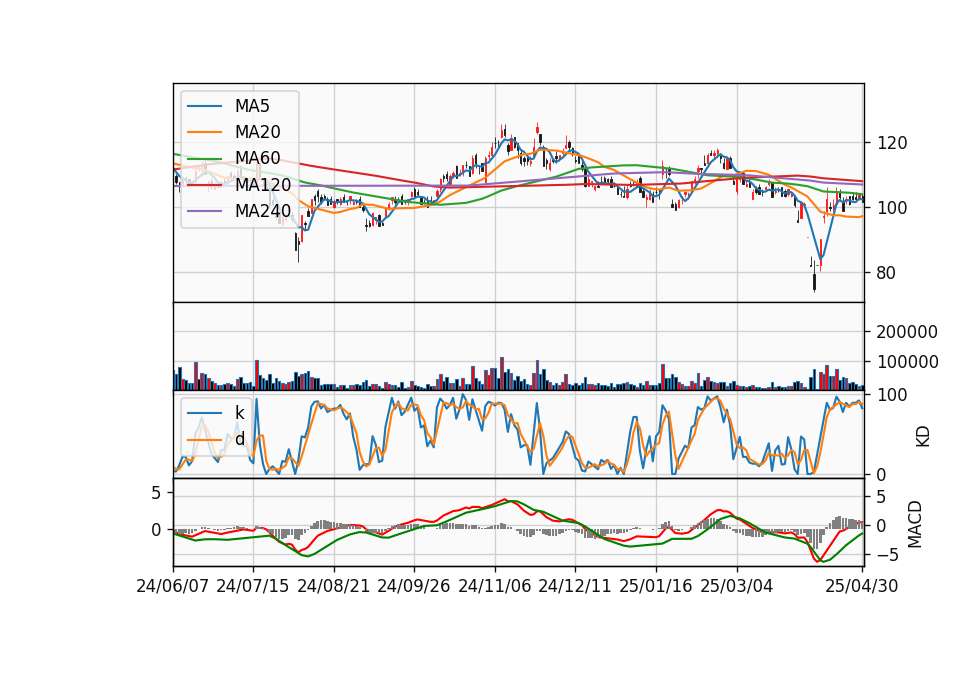Click the 200000 volume axis label

907,332
